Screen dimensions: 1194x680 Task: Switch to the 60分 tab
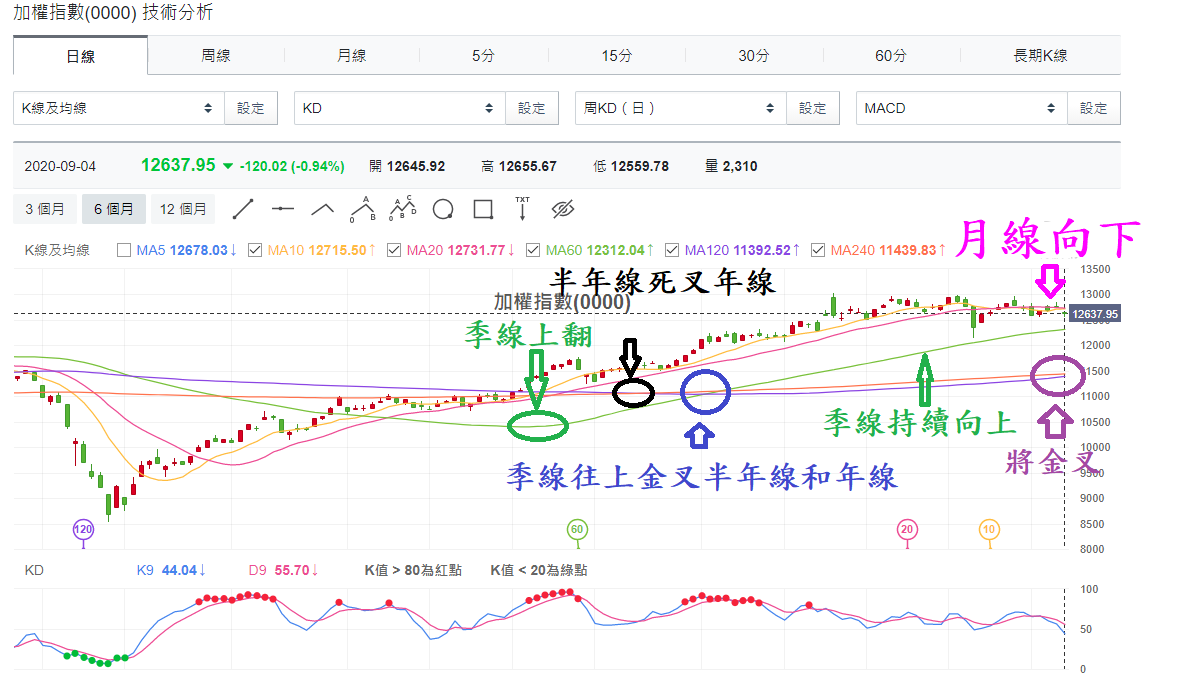pos(891,56)
